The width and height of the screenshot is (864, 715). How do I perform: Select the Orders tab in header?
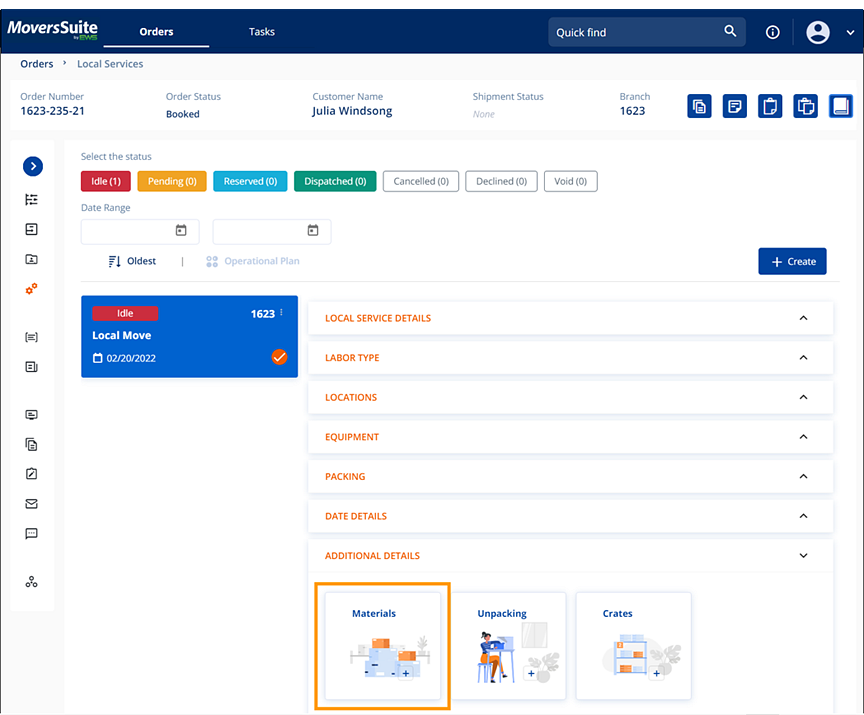156,32
